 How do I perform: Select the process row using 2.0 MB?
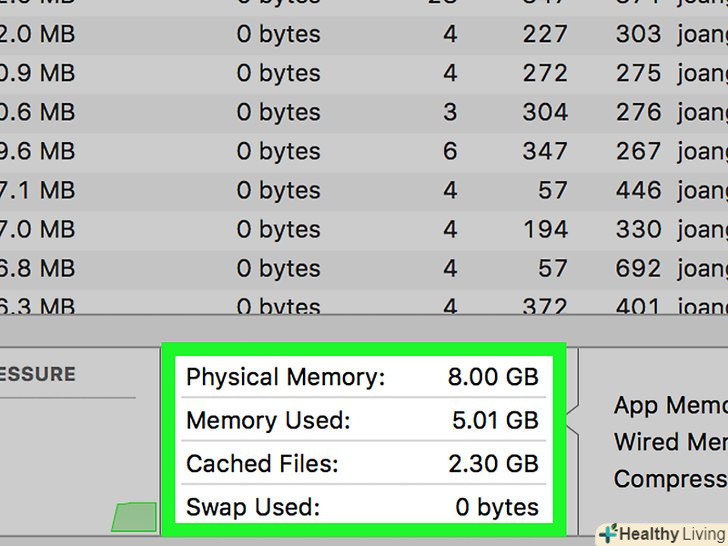coord(300,34)
